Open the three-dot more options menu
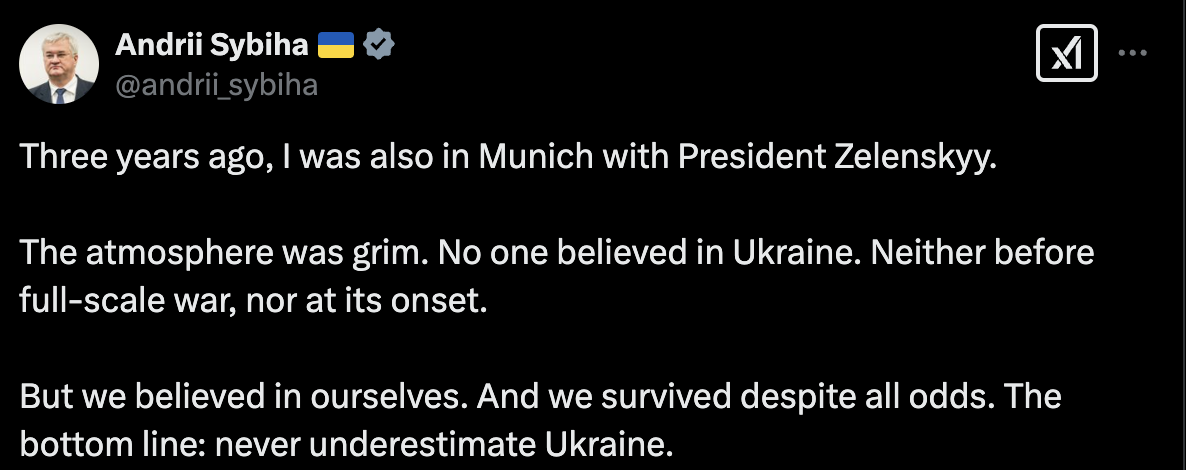1186x470 pixels. point(1132,55)
